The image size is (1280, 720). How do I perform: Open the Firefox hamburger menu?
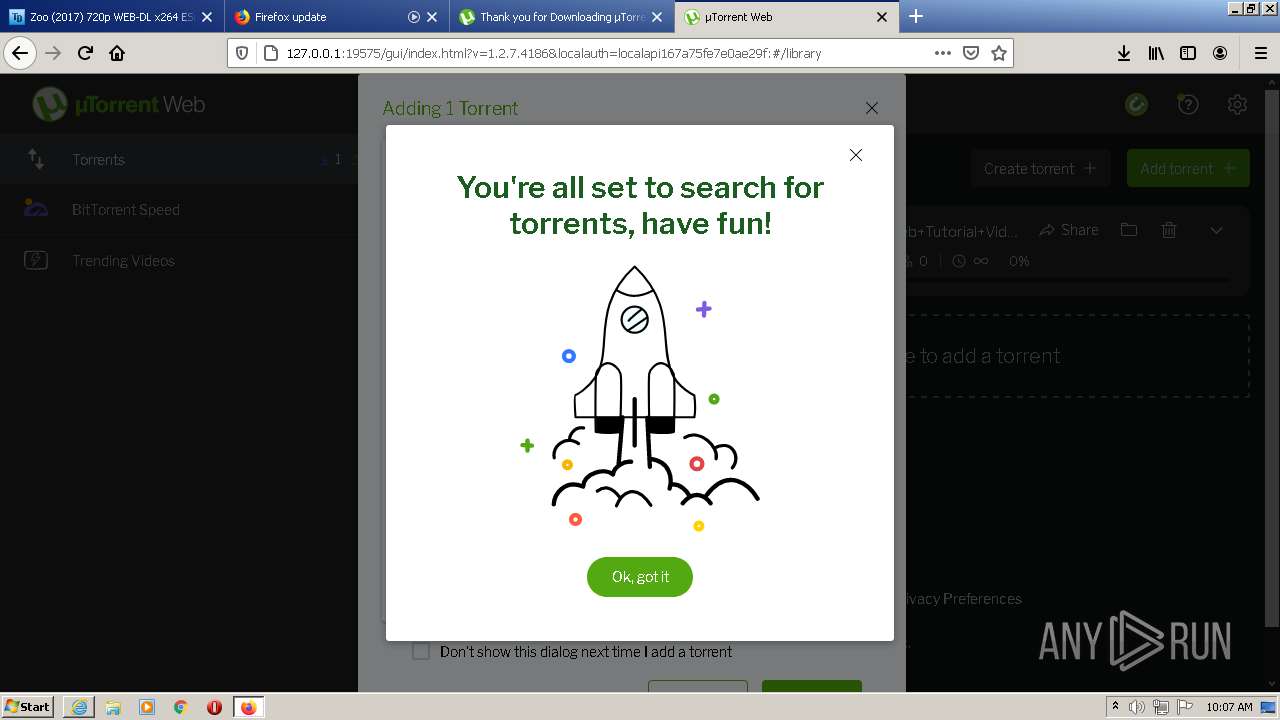tap(1260, 53)
